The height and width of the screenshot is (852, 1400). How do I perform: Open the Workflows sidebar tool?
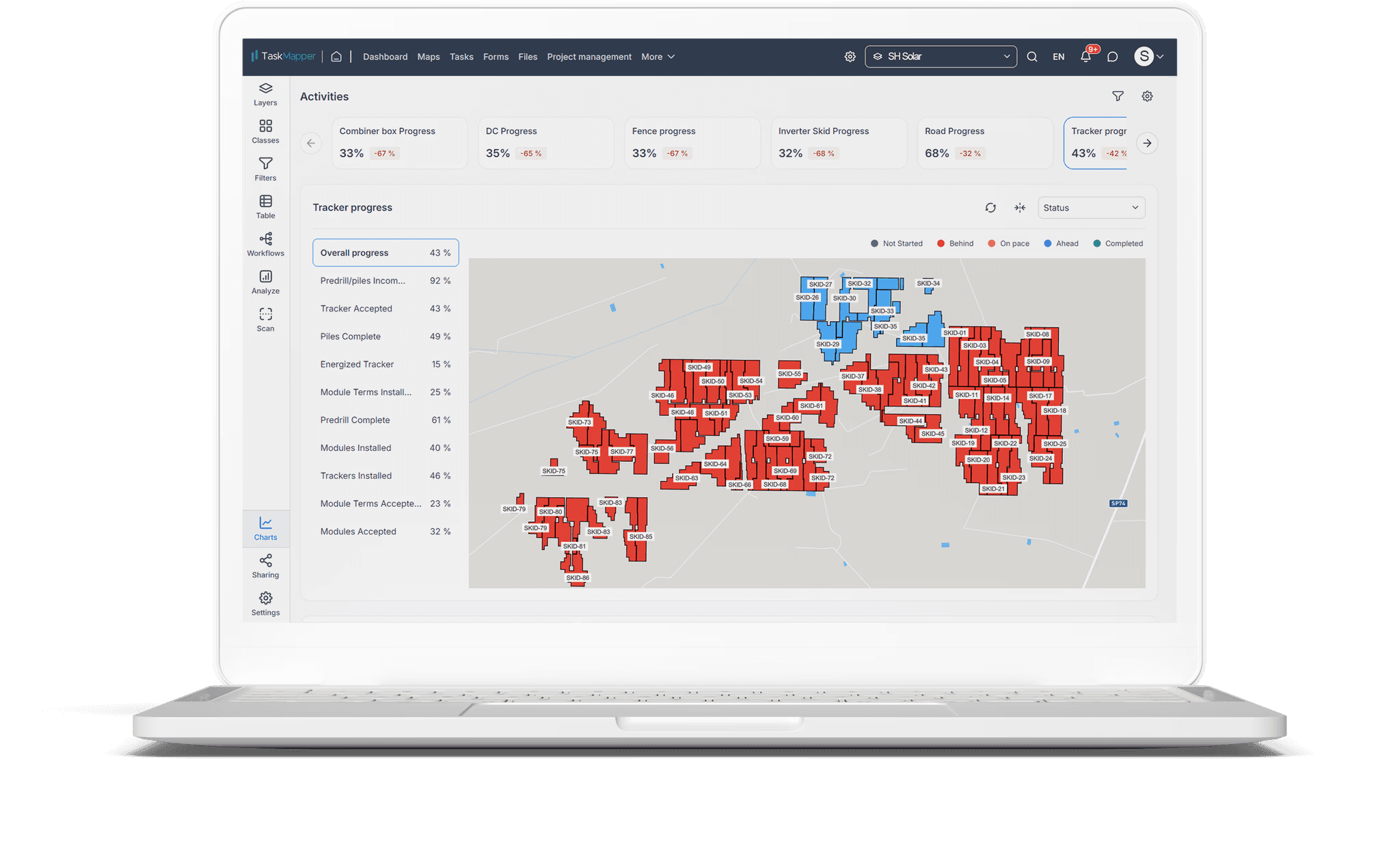coord(265,244)
